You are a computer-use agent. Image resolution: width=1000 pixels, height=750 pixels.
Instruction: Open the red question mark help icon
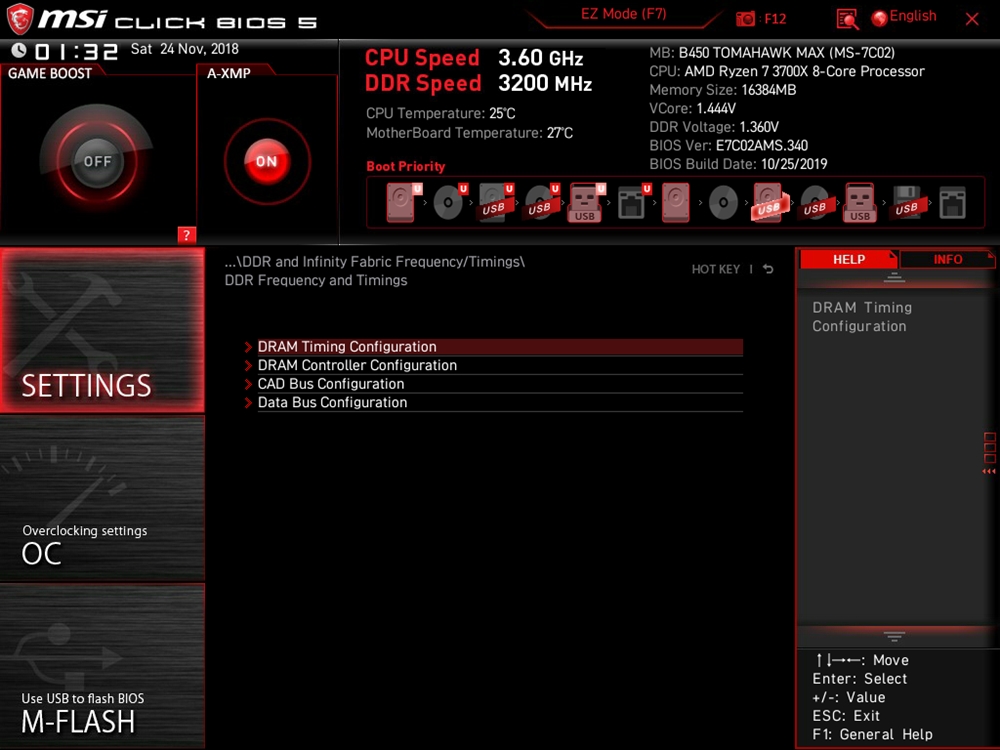click(x=186, y=235)
